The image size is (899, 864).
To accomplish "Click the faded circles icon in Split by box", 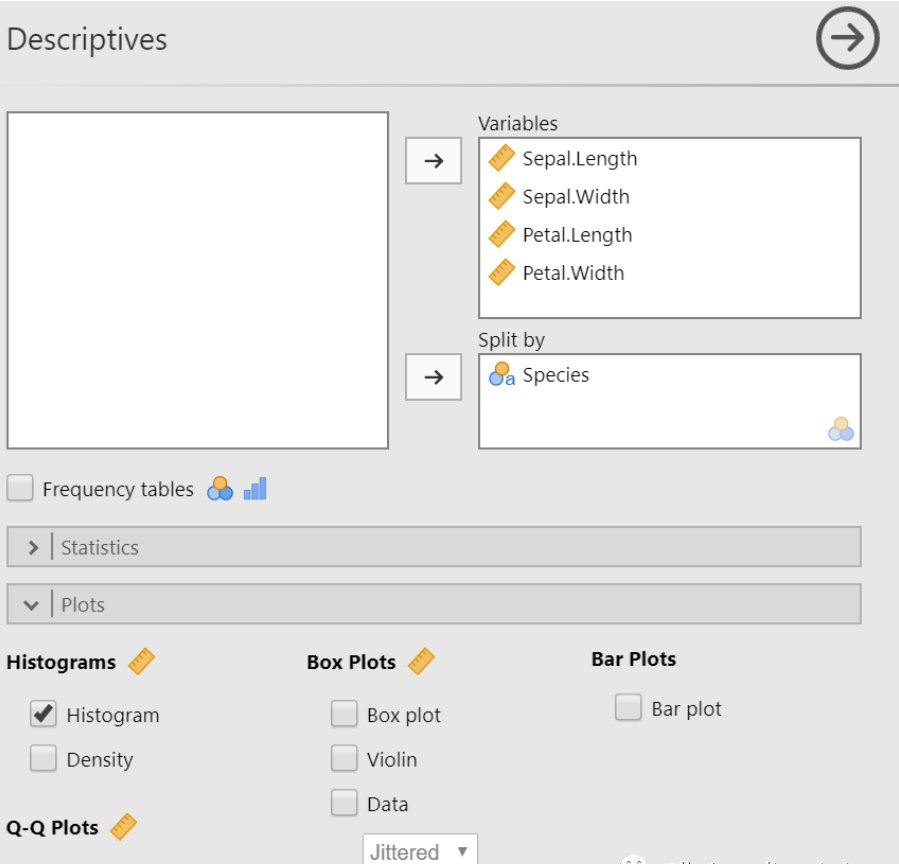I will 840,429.
